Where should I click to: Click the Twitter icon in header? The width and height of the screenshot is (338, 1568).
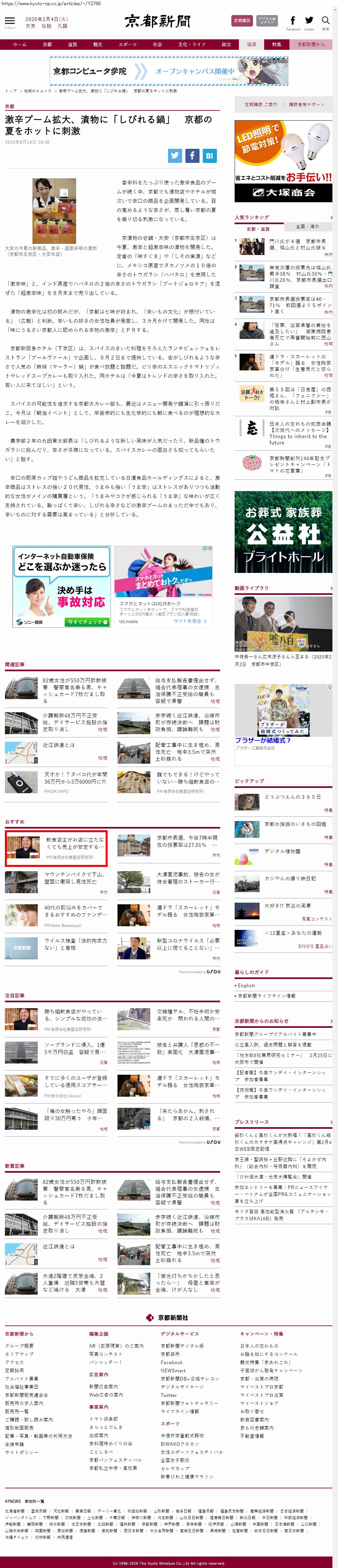tap(309, 21)
